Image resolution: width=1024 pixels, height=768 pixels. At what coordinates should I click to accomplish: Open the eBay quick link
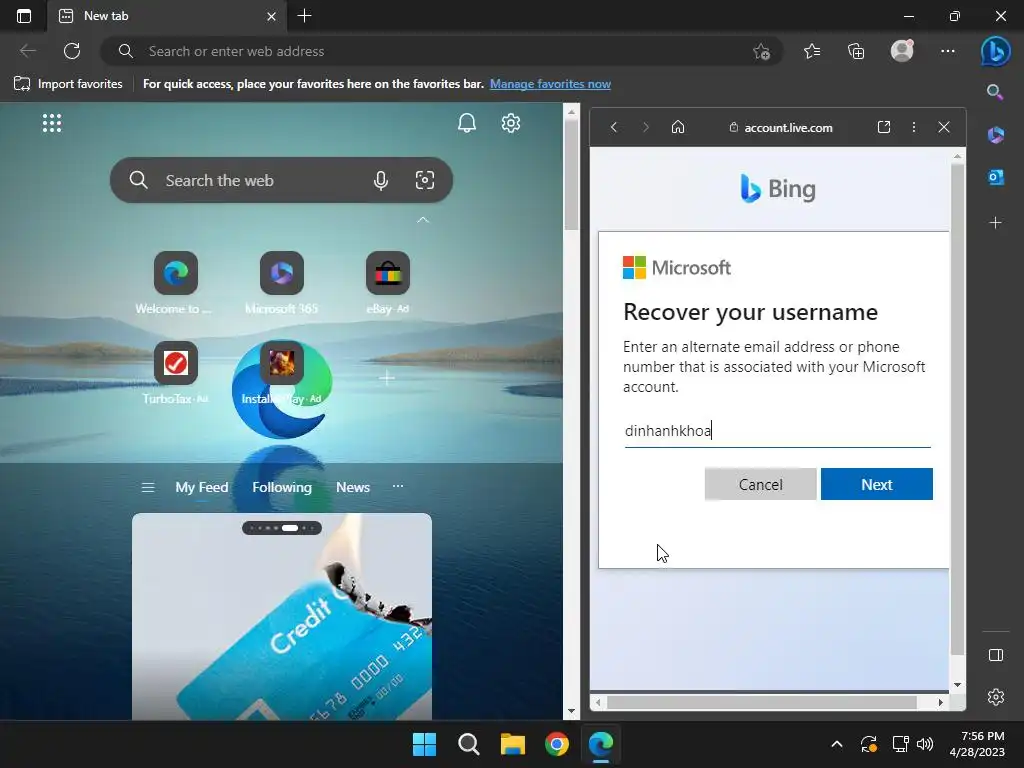[387, 283]
